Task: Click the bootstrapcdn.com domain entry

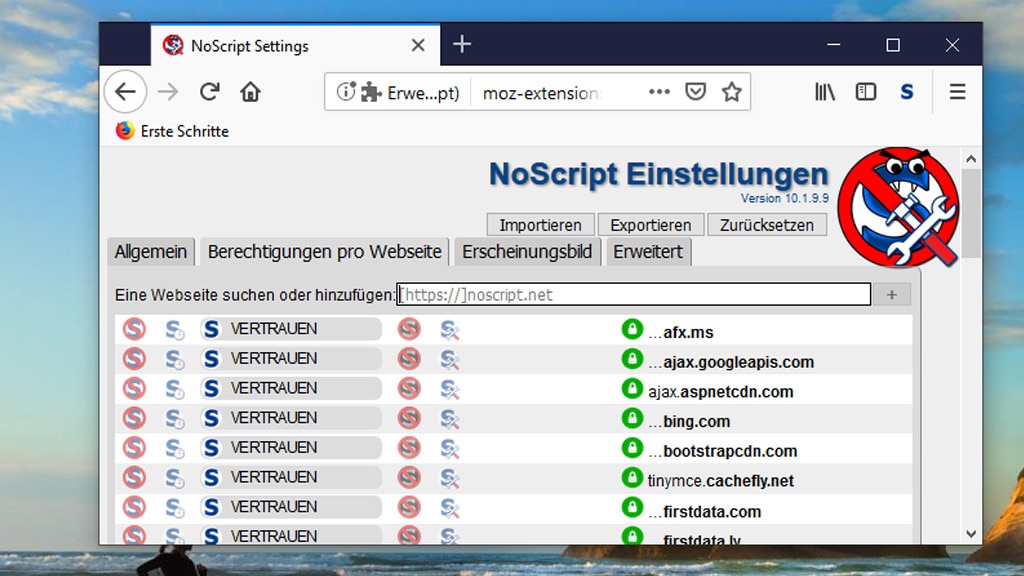Action: pyautogui.click(x=722, y=451)
